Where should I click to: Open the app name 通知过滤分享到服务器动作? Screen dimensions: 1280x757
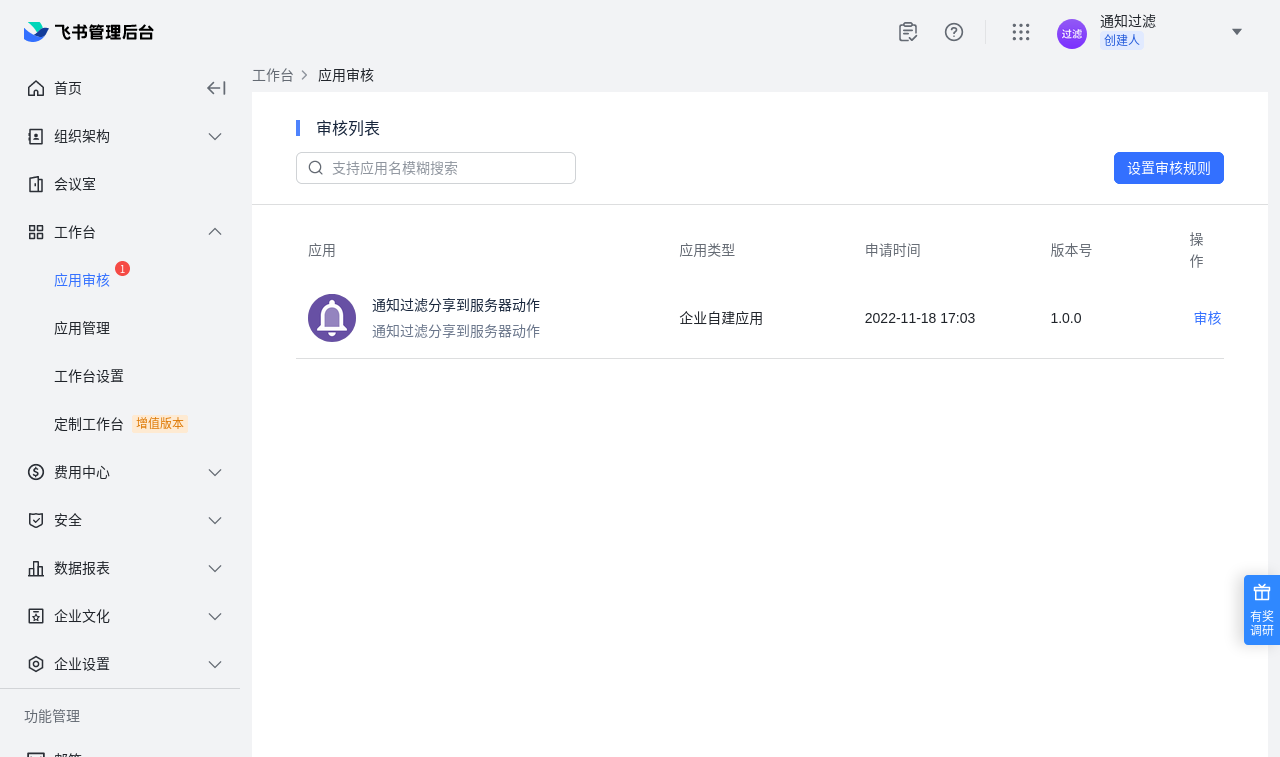coord(456,305)
